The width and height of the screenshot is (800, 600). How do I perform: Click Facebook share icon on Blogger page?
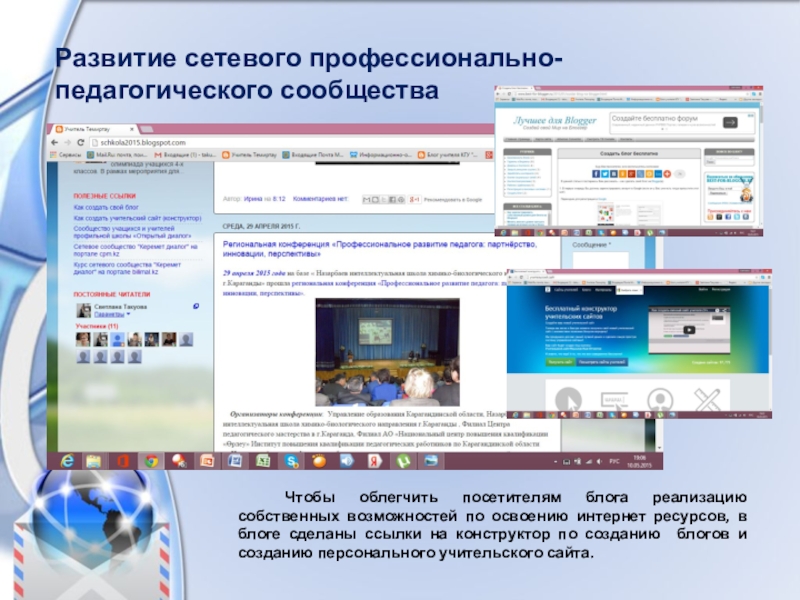point(595,174)
